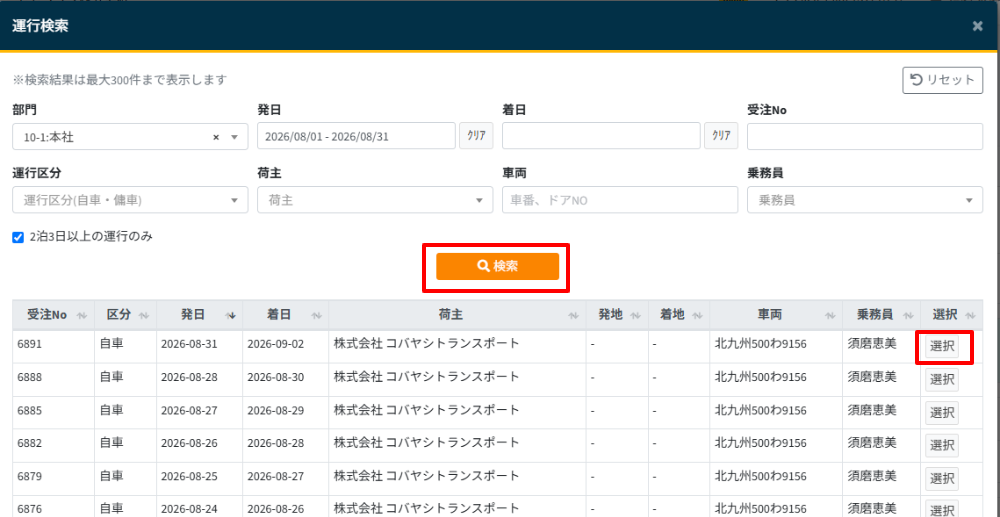This screenshot has height=517, width=1000.
Task: Click the 発日 date range field
Action: click(x=357, y=136)
